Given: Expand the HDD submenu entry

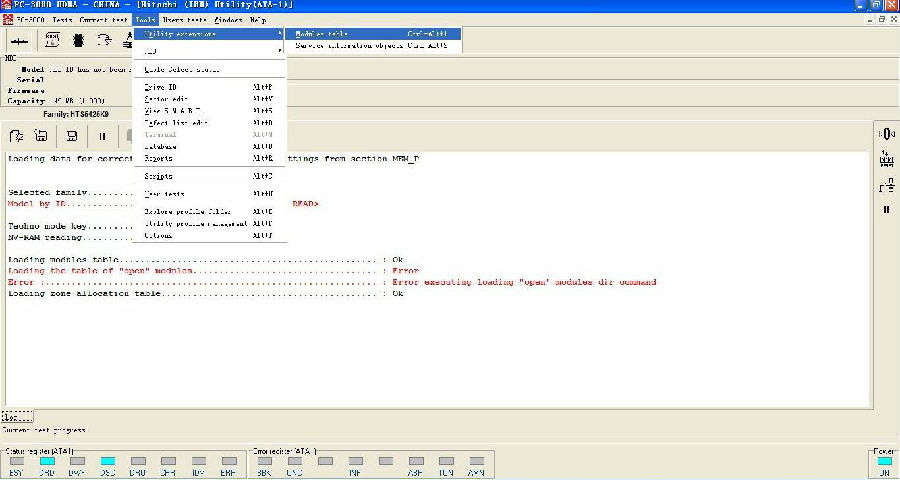Looking at the screenshot, I should [209, 51].
